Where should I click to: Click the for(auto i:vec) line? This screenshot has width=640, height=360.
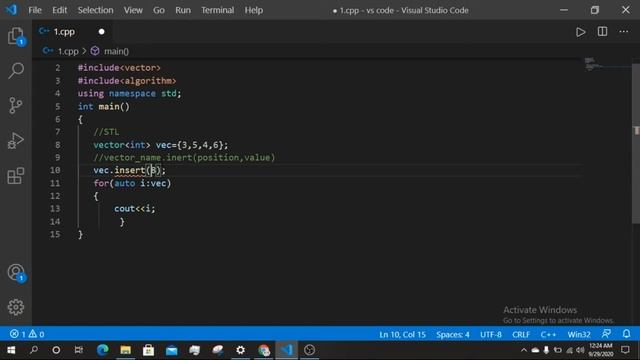coord(132,183)
